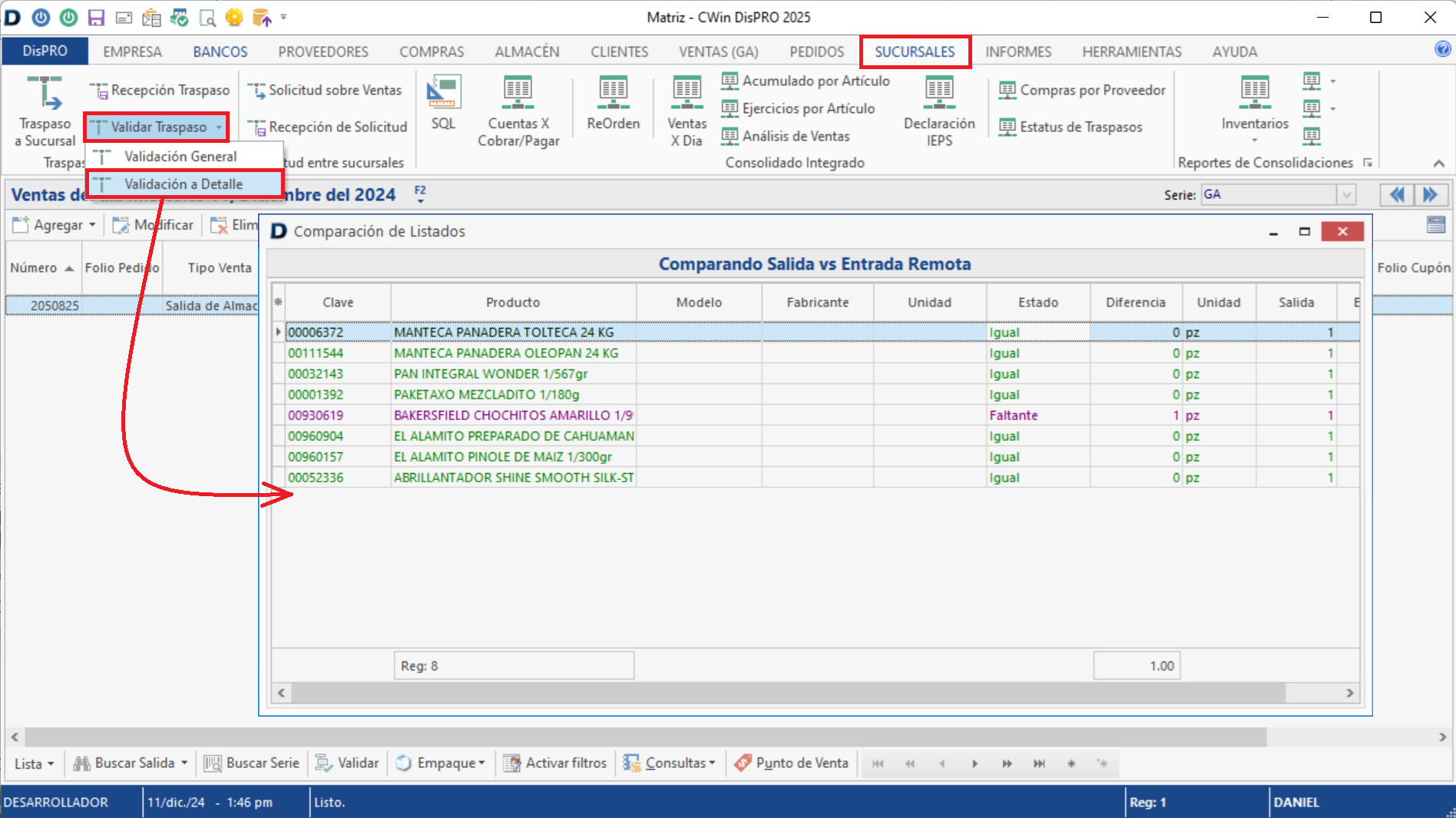Open Declaración IEPS report

(939, 111)
